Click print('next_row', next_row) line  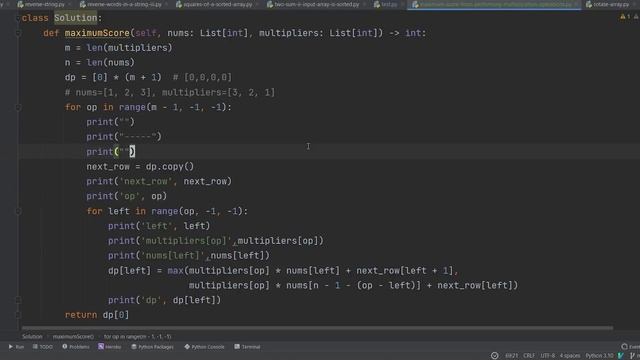[x=159, y=181]
